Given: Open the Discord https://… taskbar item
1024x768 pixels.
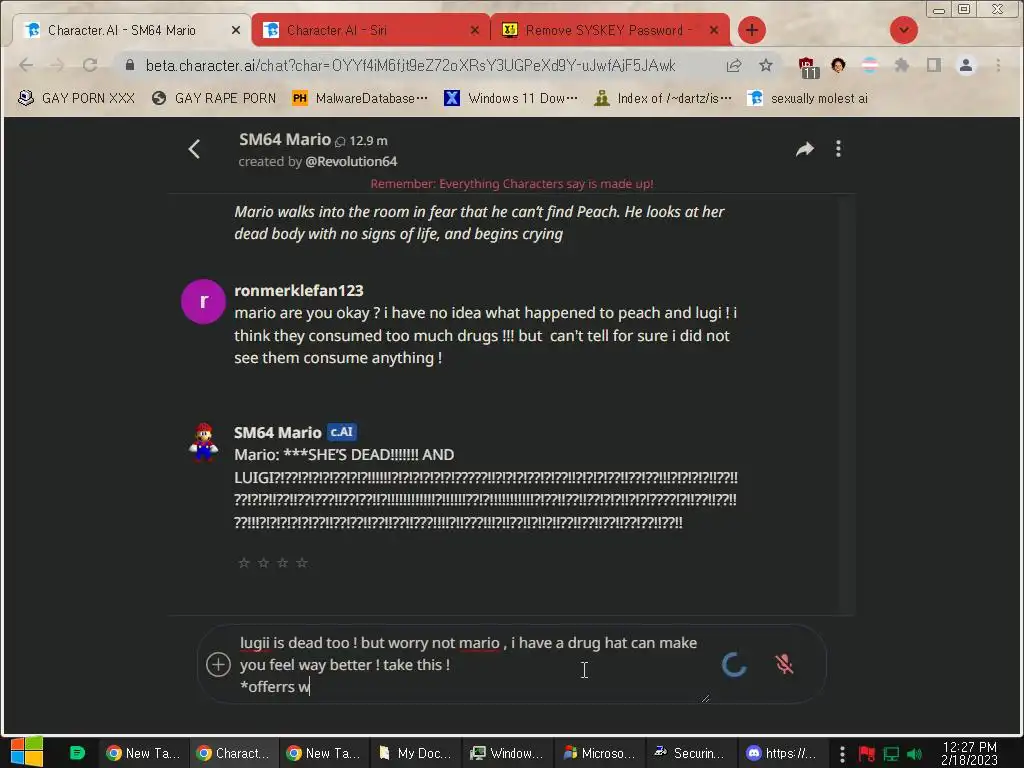Looking at the screenshot, I should (x=781, y=753).
